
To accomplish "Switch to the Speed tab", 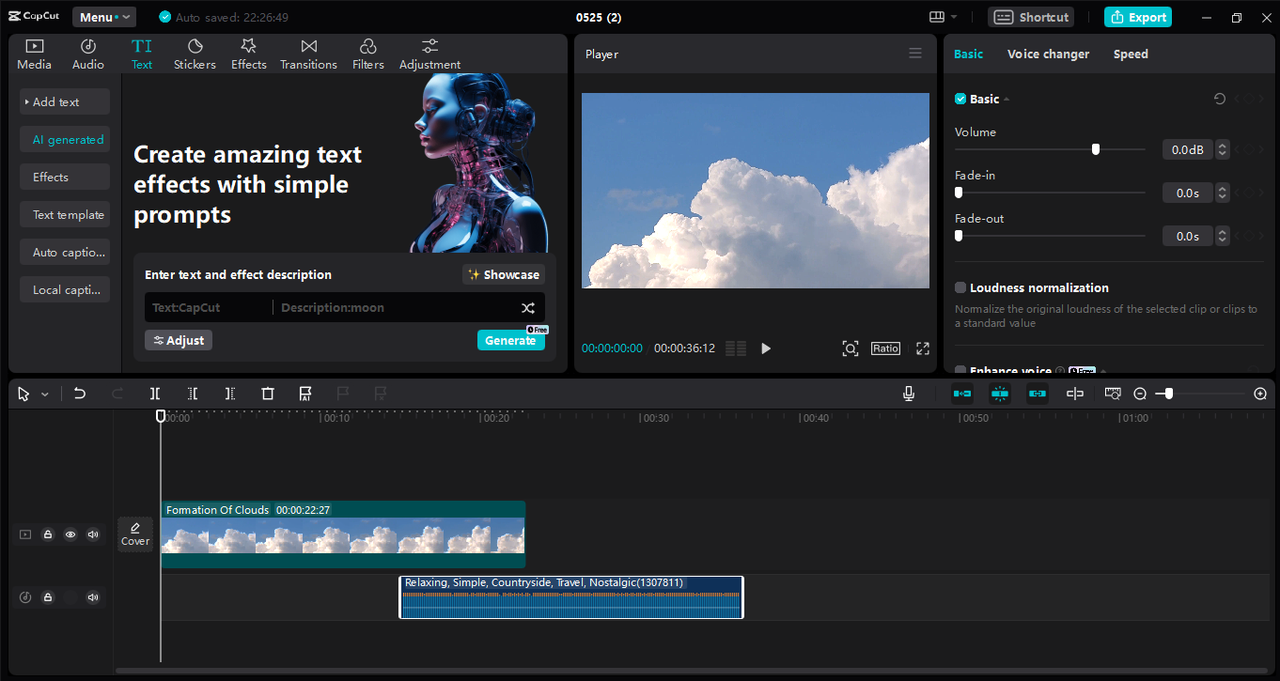I will [1131, 54].
